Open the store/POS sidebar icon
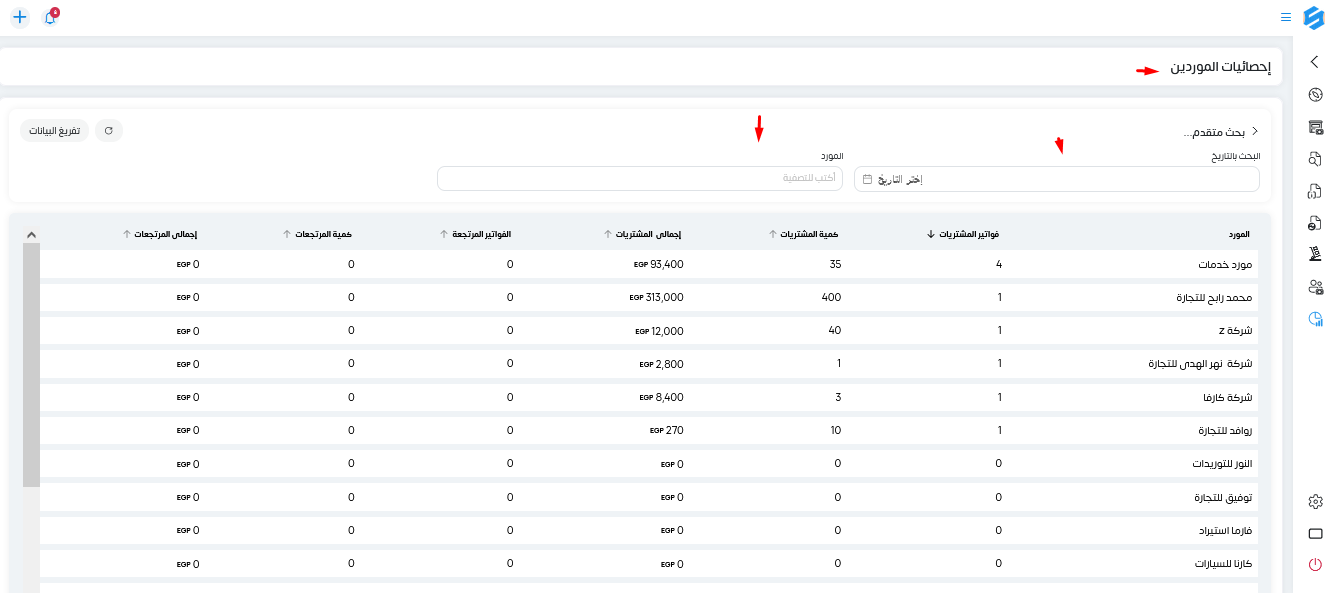Viewport: 1335px width, 593px height. [1315, 127]
